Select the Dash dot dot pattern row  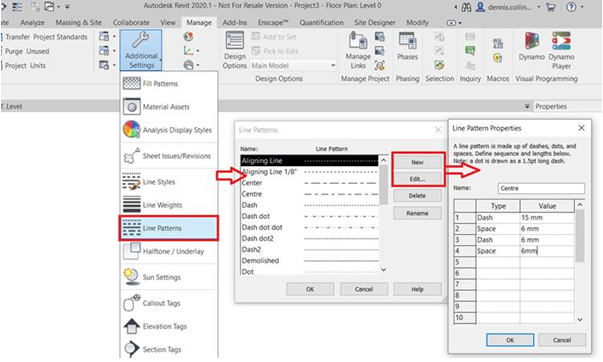[310, 227]
